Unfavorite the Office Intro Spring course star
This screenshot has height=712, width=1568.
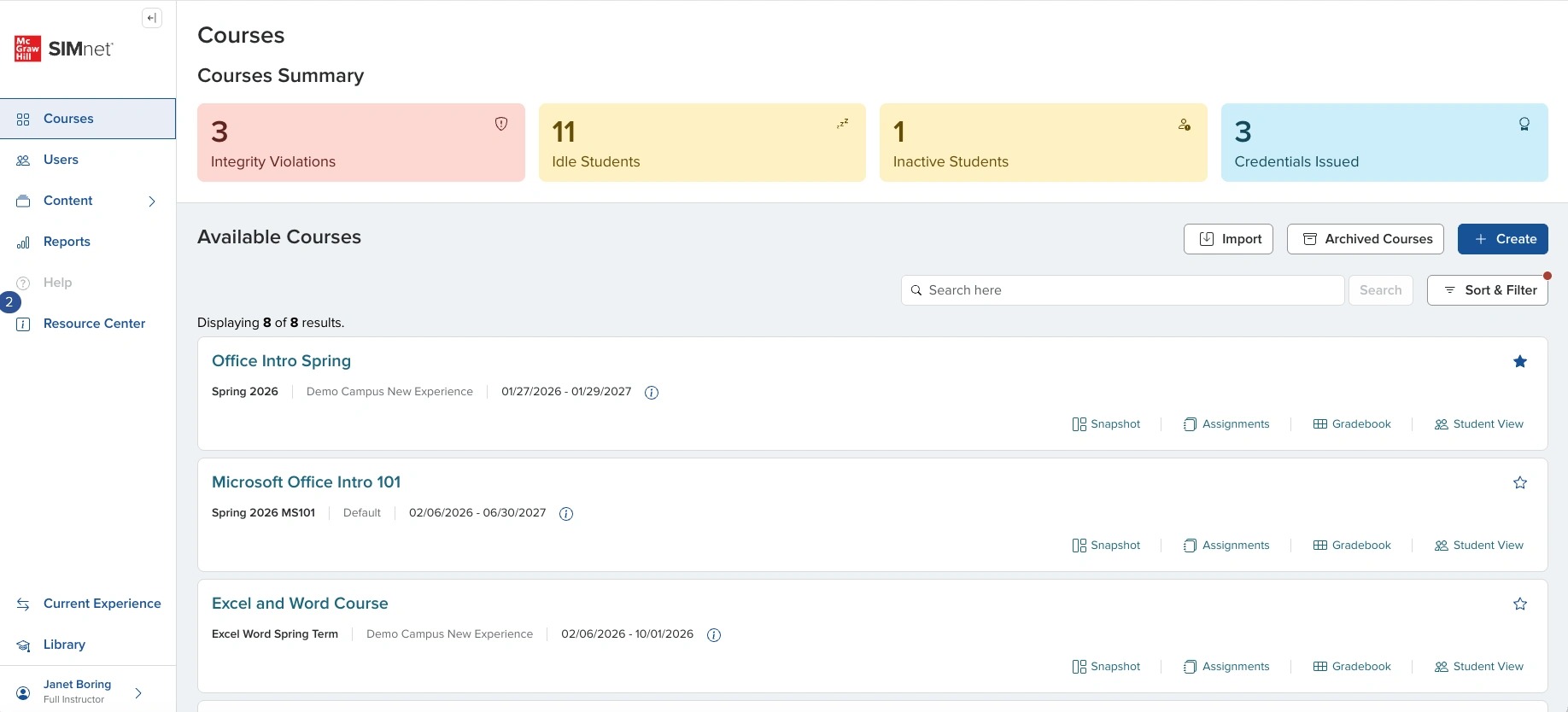pyautogui.click(x=1520, y=362)
